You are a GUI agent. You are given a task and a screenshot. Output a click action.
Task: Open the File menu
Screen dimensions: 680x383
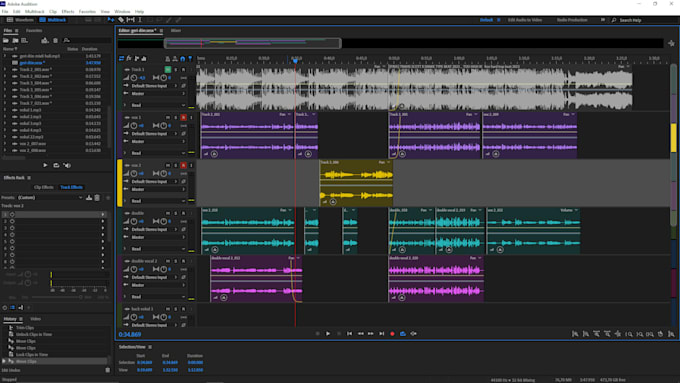tap(5, 12)
